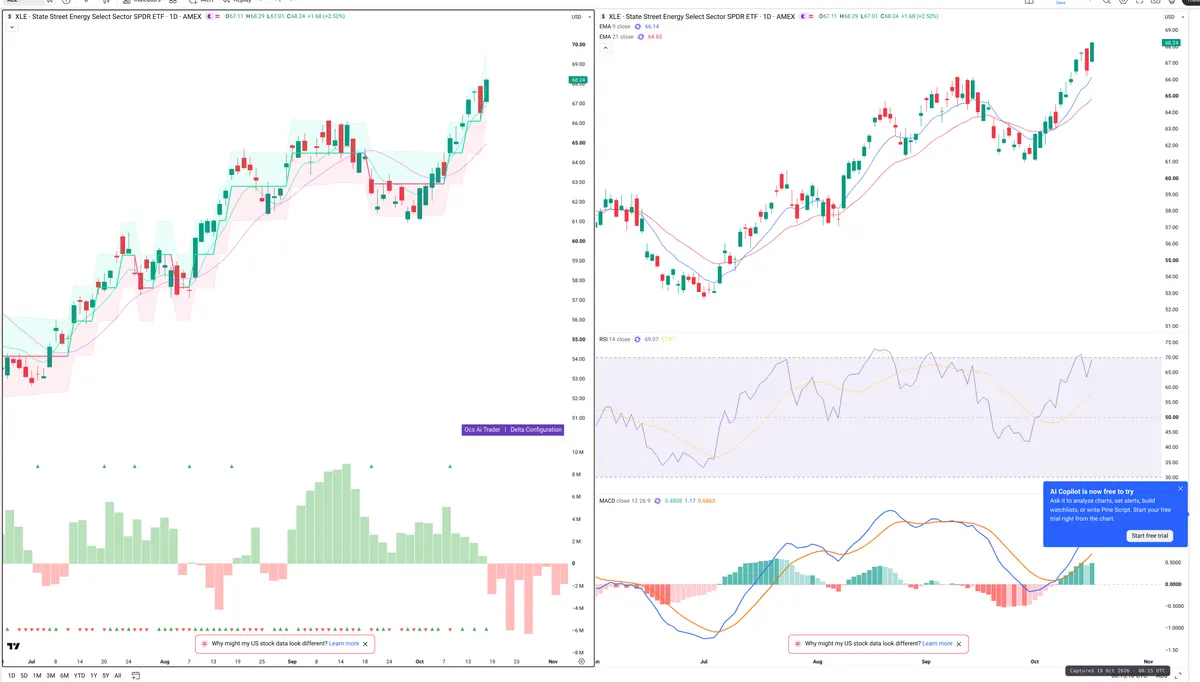Screen dimensions: 1200x682
Task: Dismiss left chart US stock data notice
Action: tap(366, 644)
